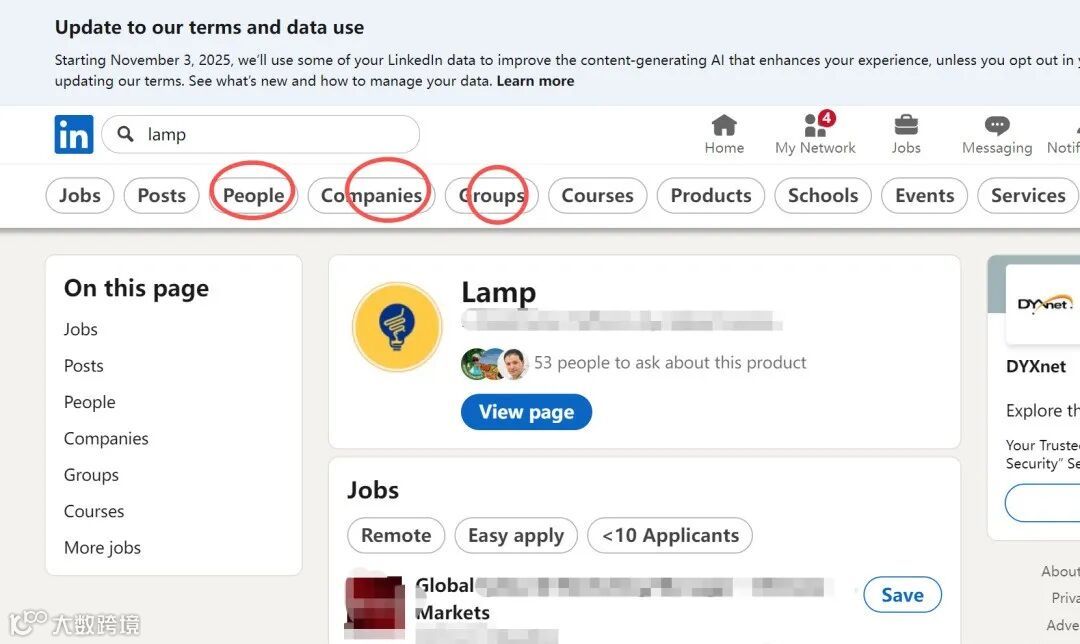Screen dimensions: 1080x644
Task: Select the Companies search filter
Action: coord(371,195)
